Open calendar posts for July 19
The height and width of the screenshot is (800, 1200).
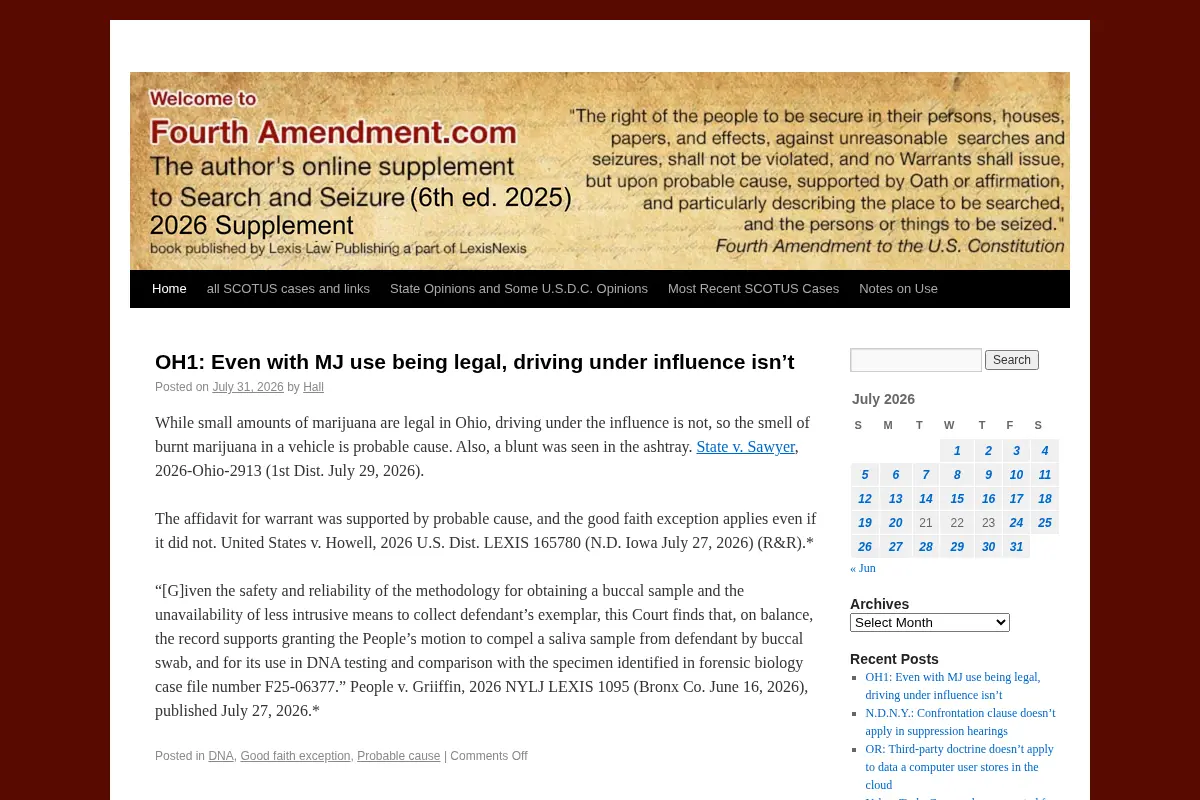[x=865, y=523]
